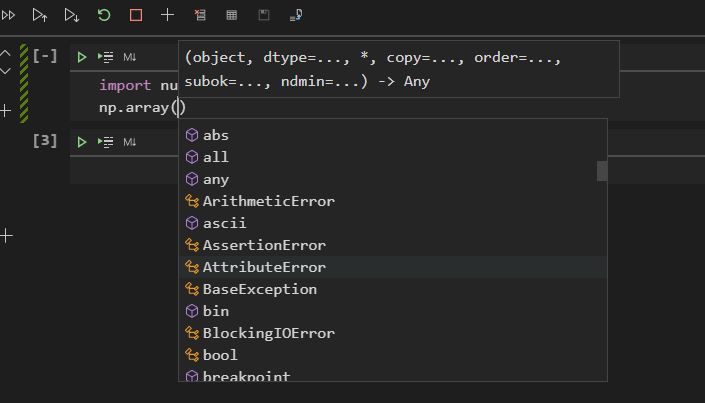The width and height of the screenshot is (705, 403).
Task: Pick AssertionError in the autocomplete list
Action: [x=393, y=245]
